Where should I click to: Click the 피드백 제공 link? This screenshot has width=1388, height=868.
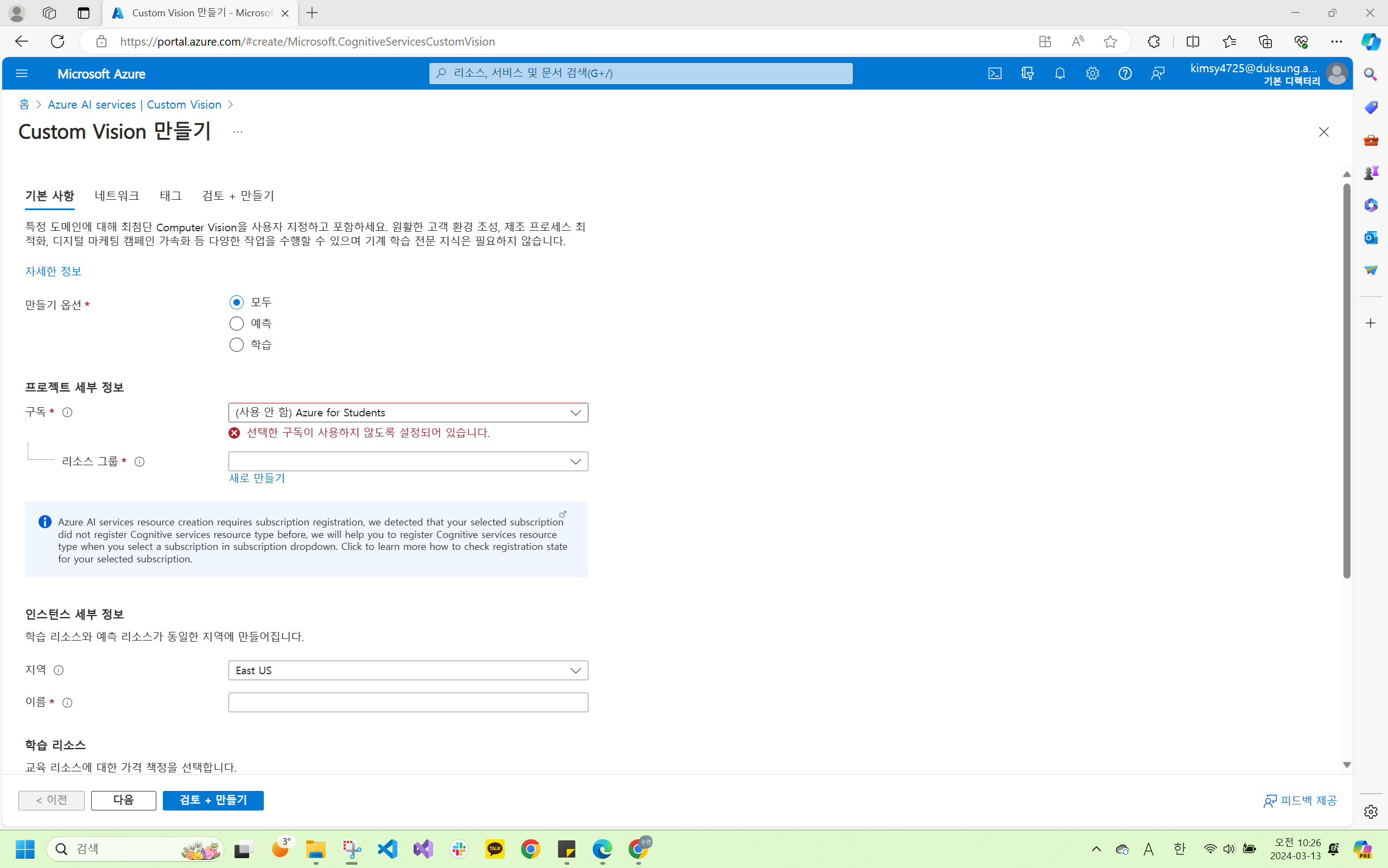tap(1300, 800)
